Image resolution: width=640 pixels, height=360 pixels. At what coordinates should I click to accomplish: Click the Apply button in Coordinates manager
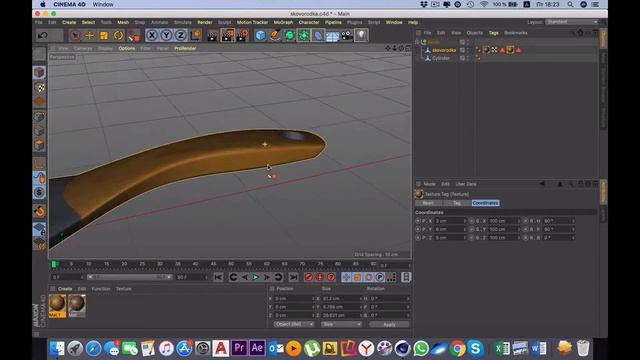point(389,324)
